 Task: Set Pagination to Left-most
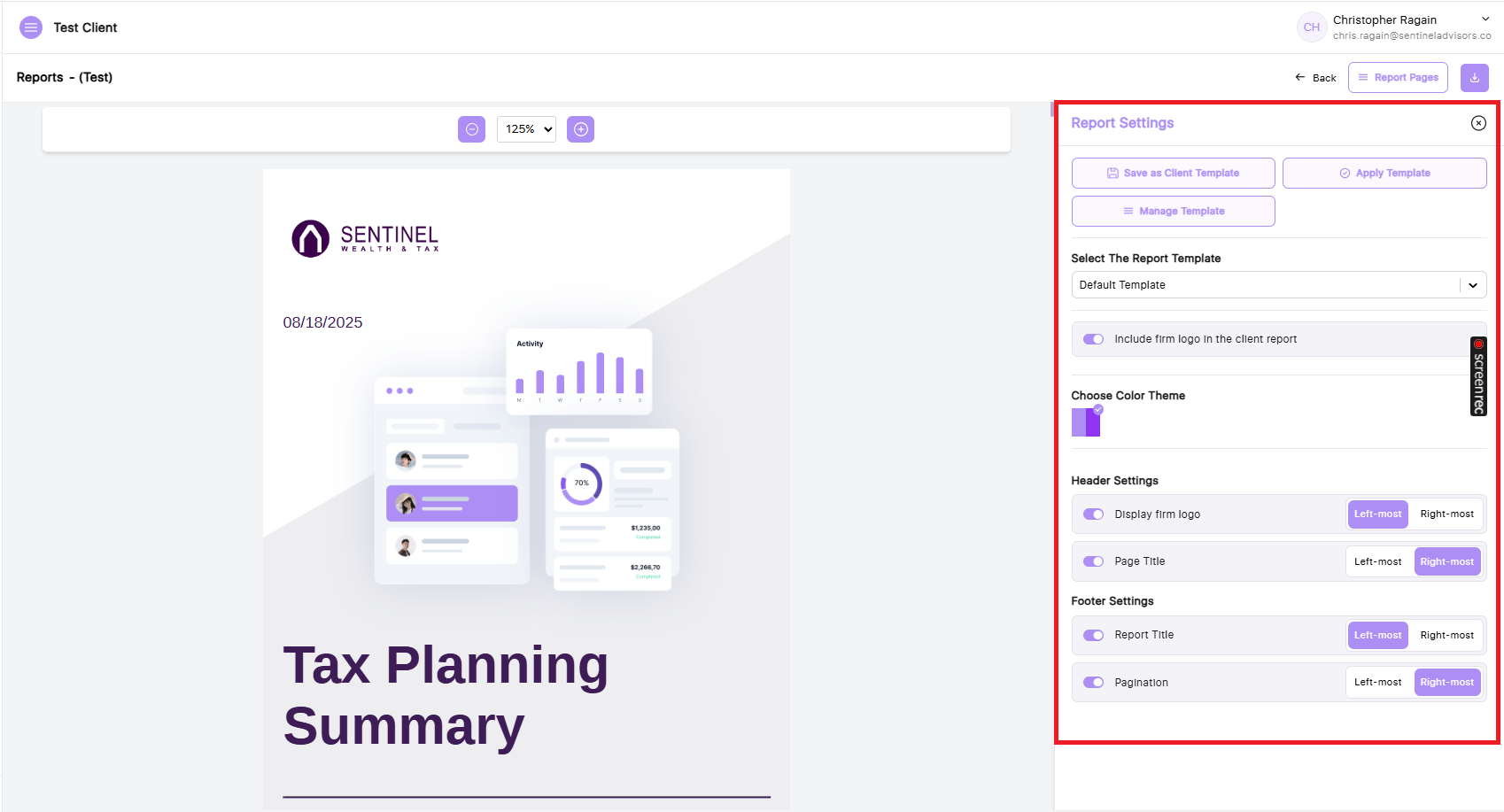pyautogui.click(x=1377, y=683)
